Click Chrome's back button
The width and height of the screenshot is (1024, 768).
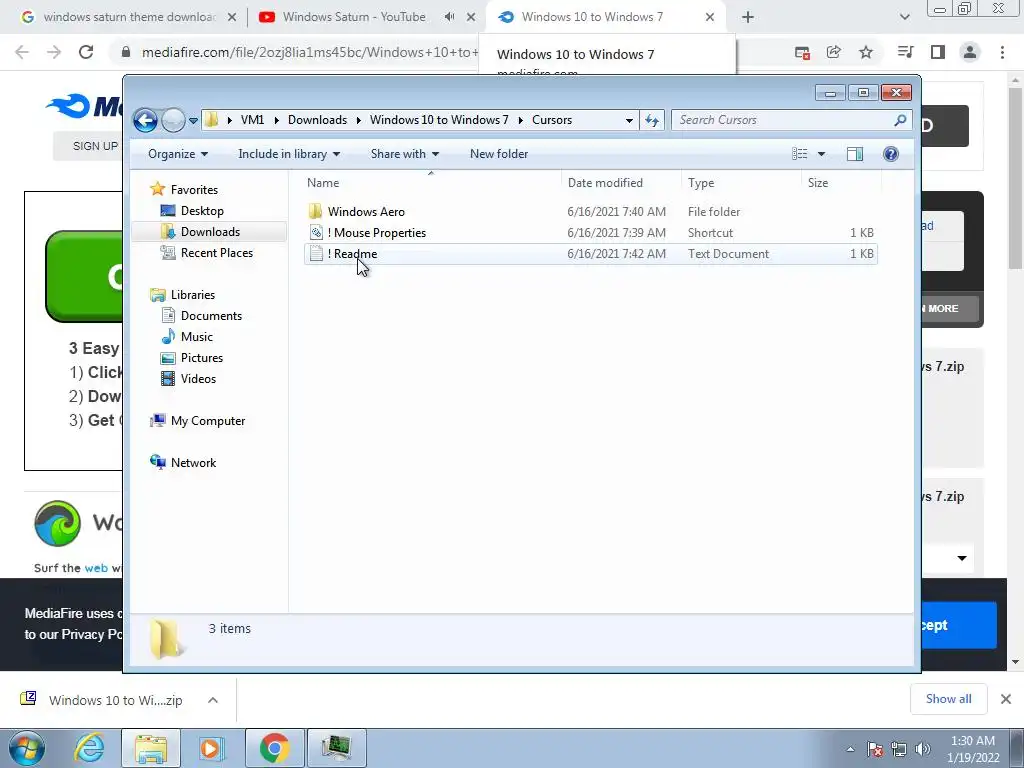pos(22,52)
